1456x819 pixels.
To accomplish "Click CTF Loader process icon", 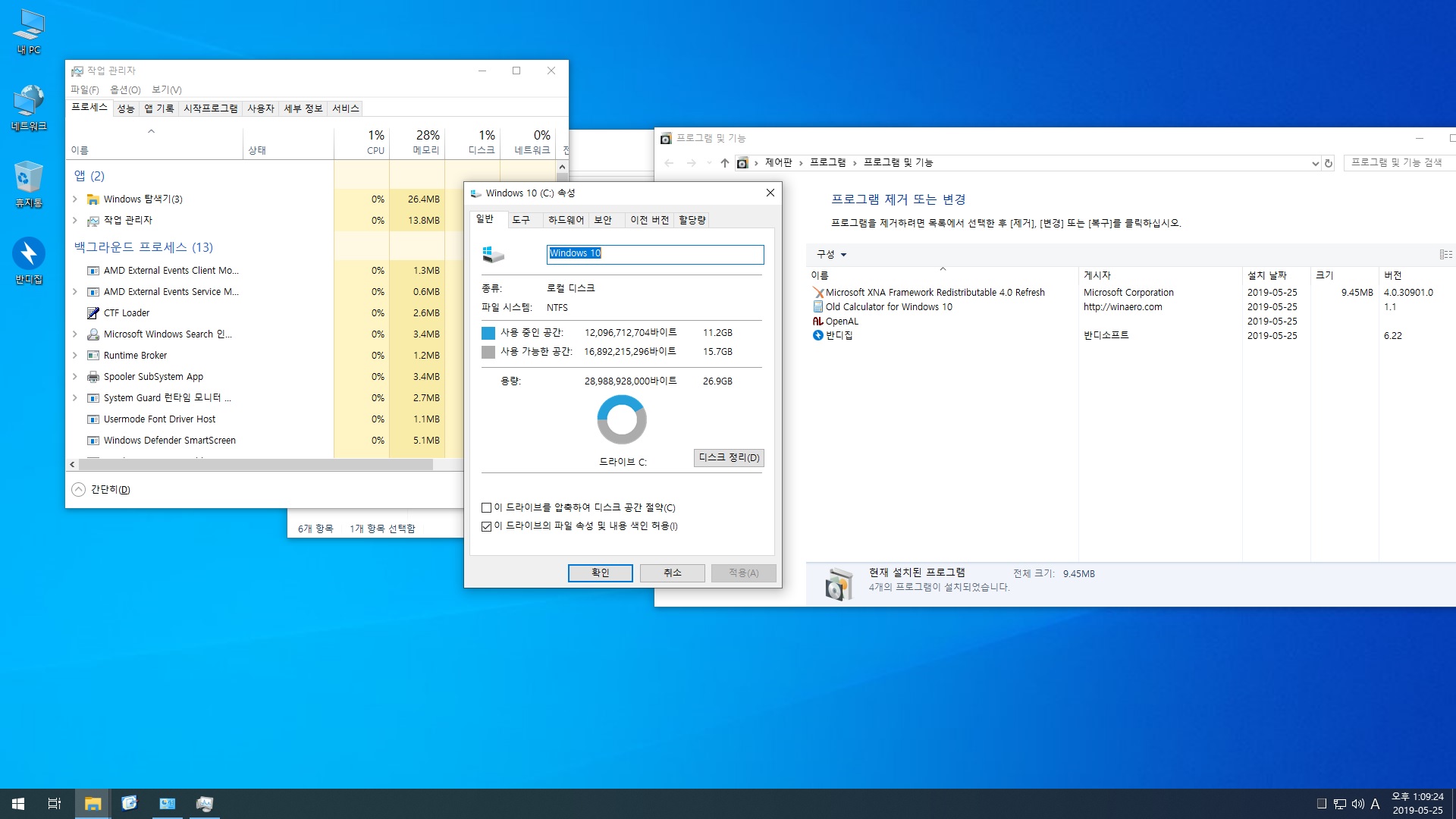I will (x=93, y=313).
